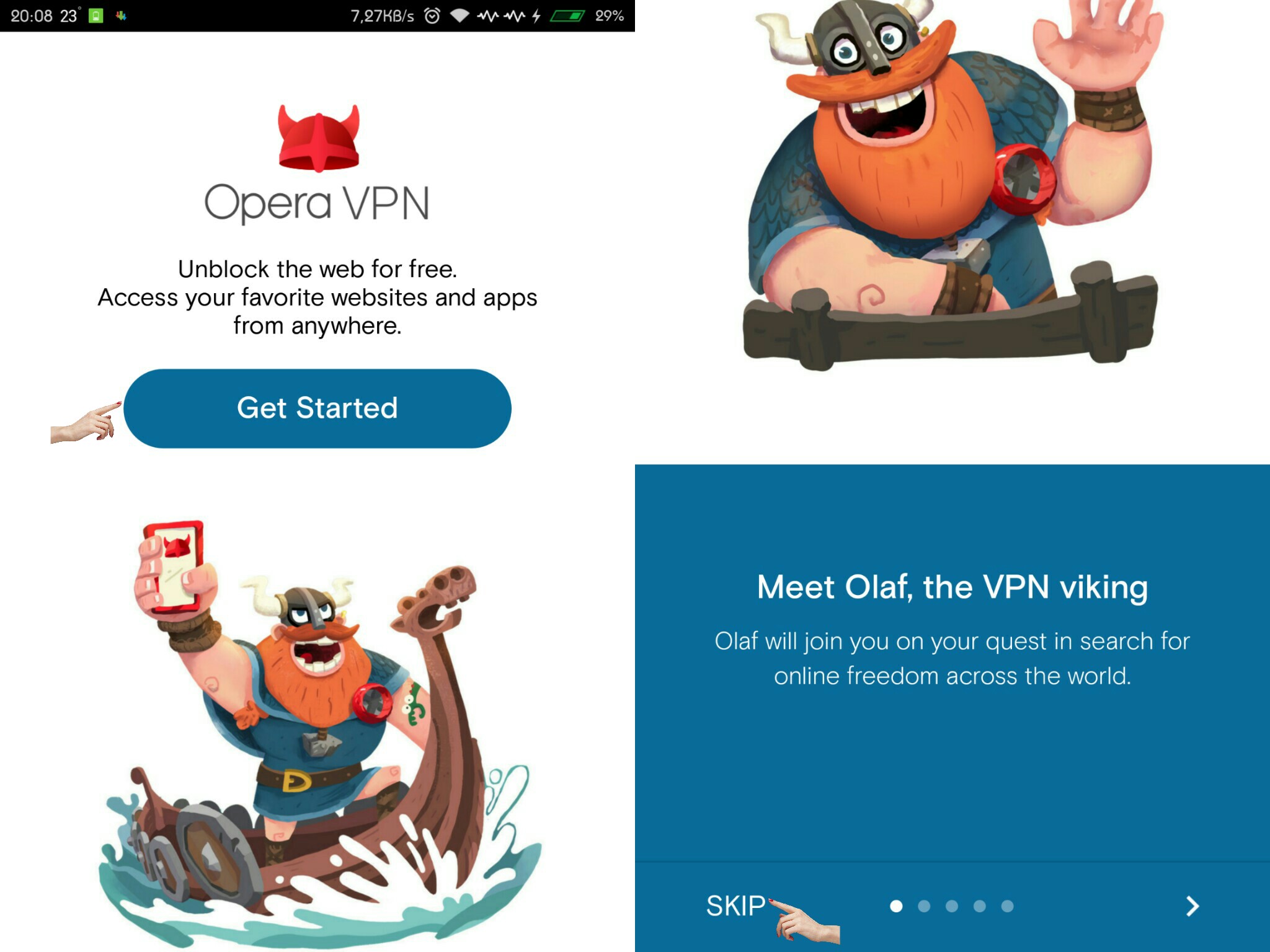Viewport: 1270px width, 952px height.
Task: Select the first page indicator dot
Action: (896, 906)
